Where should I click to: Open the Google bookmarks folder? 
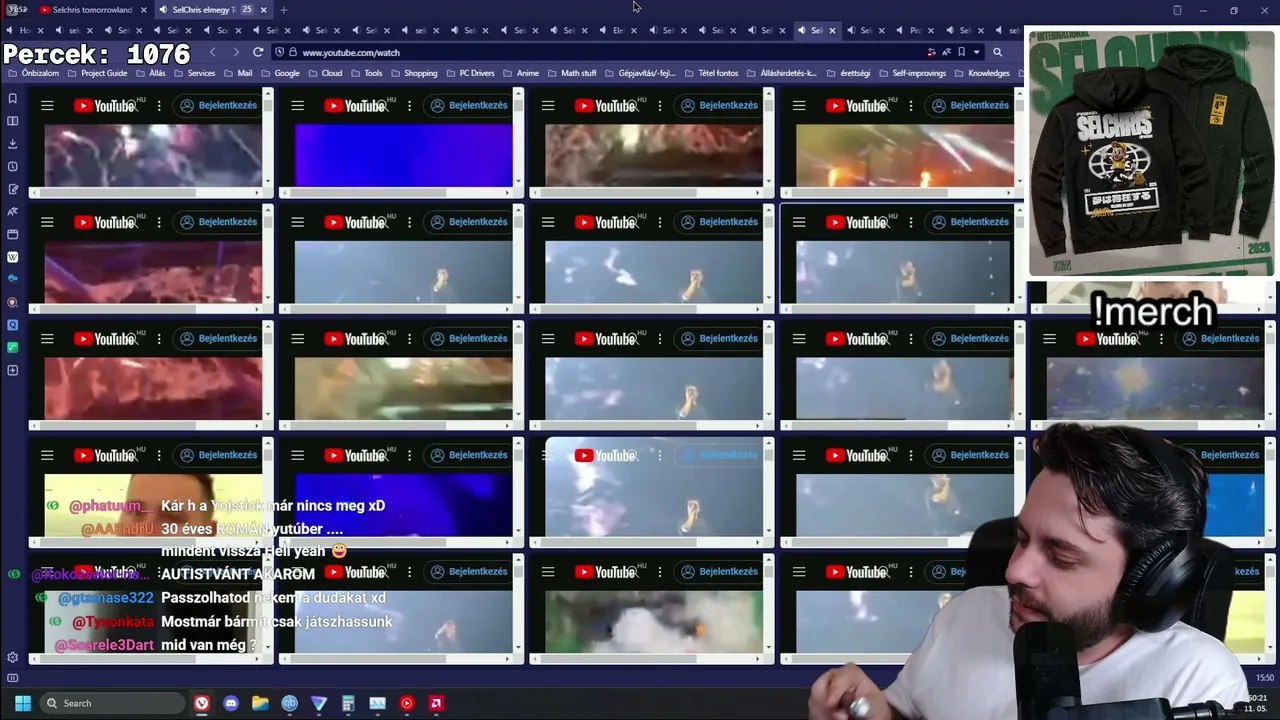[x=280, y=73]
